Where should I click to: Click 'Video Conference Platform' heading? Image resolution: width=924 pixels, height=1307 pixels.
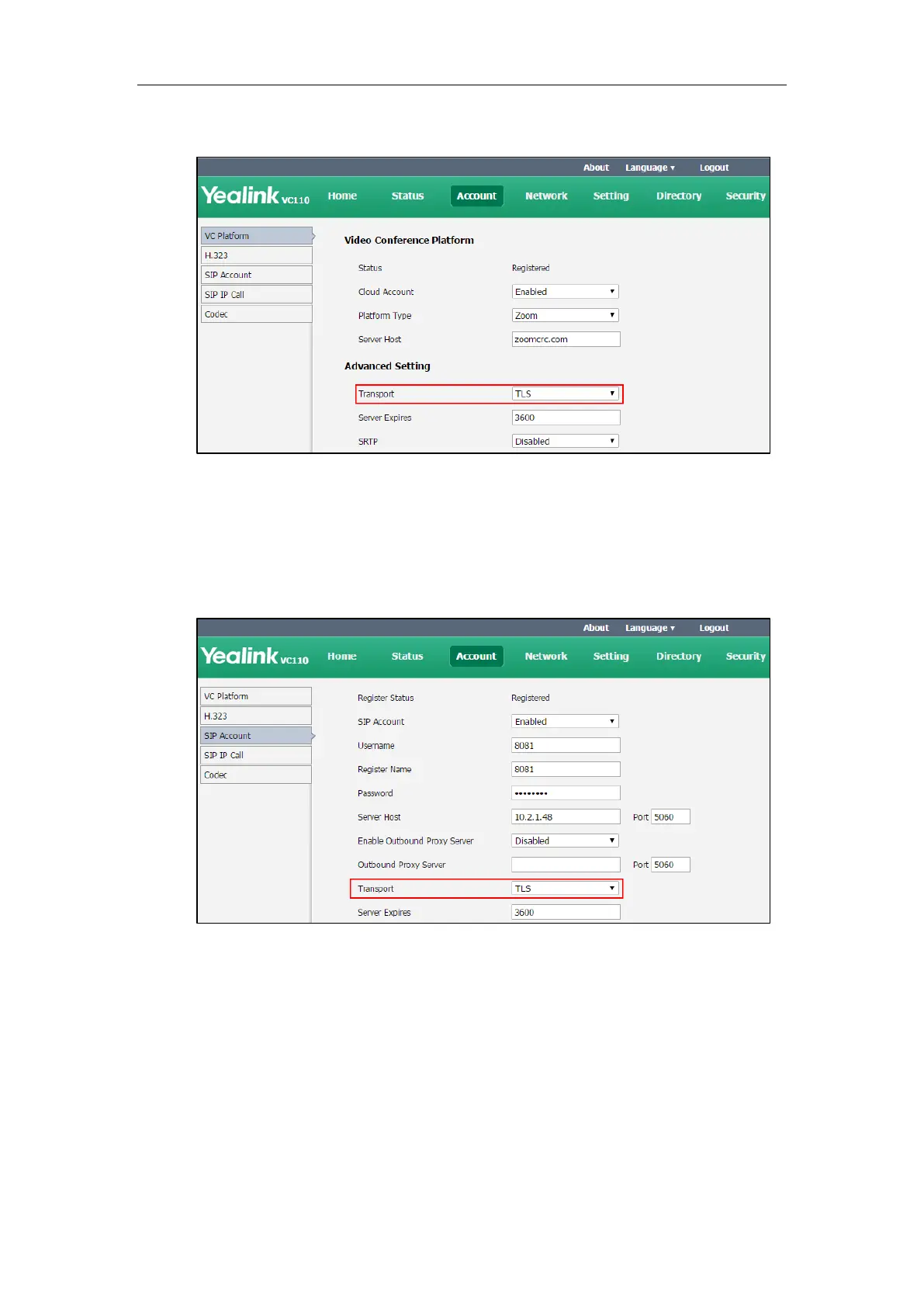click(409, 241)
